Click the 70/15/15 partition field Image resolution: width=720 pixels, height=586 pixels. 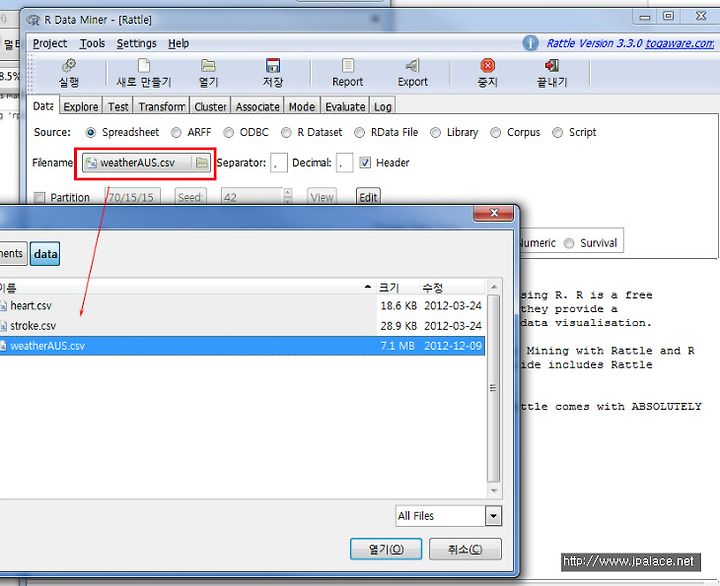[x=132, y=197]
